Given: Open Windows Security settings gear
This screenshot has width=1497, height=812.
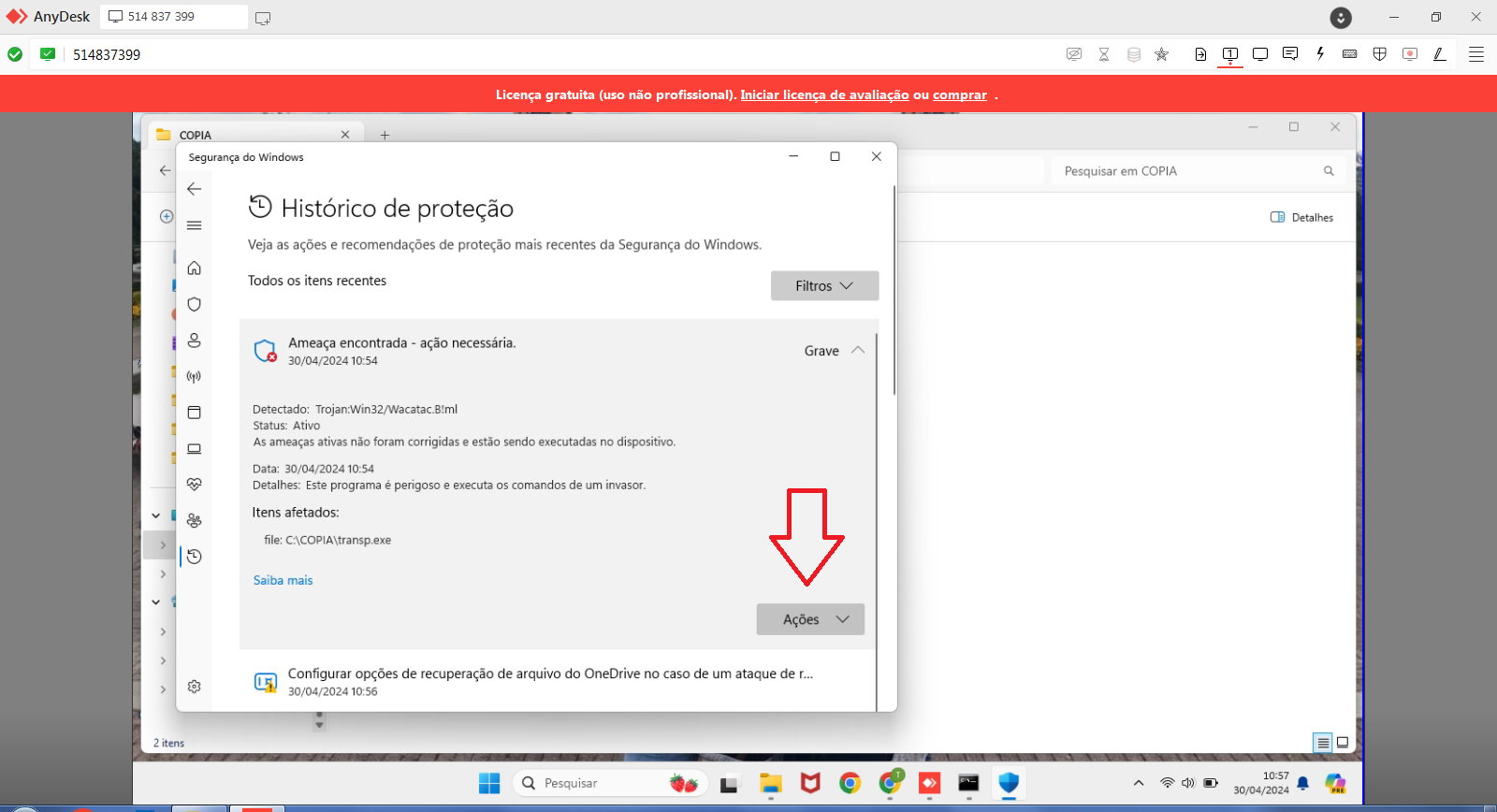Looking at the screenshot, I should [195, 687].
